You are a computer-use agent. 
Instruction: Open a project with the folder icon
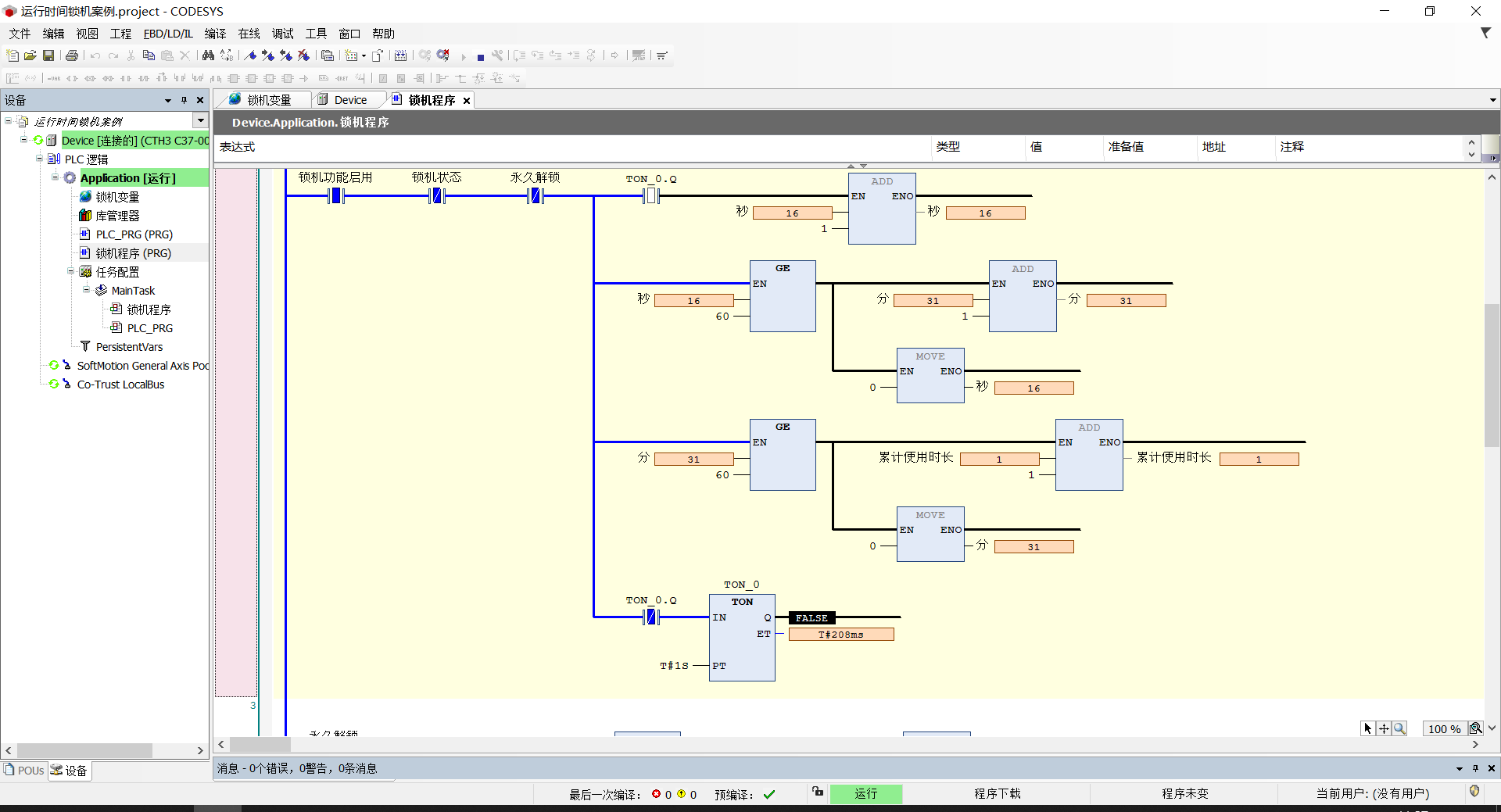pos(30,55)
